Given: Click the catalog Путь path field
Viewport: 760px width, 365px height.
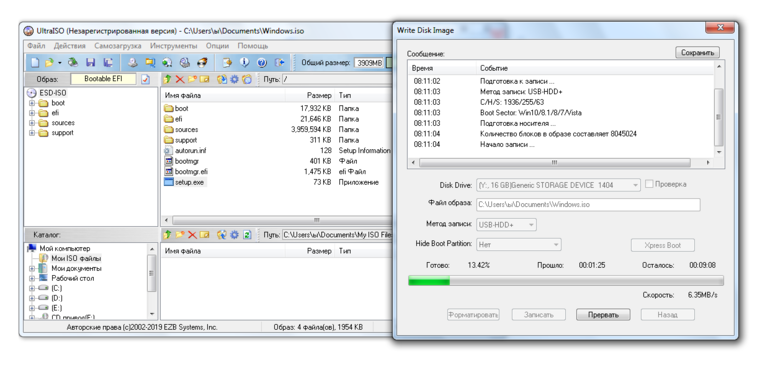Looking at the screenshot, I should tap(336, 235).
